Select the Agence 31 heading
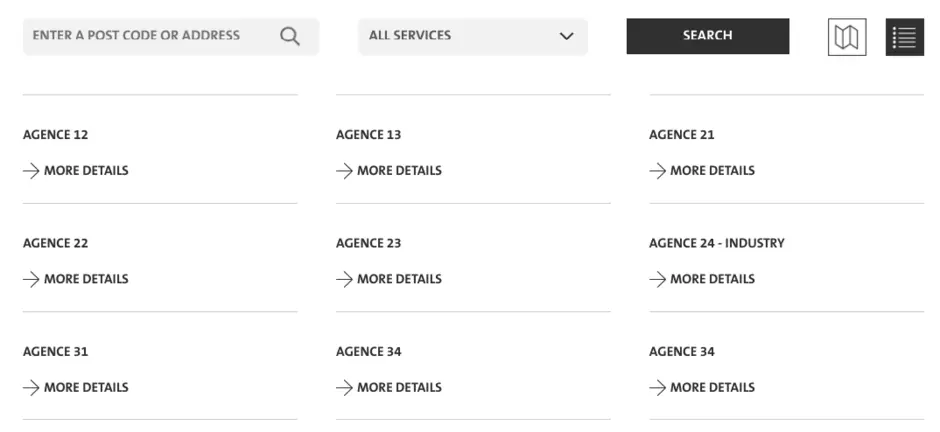This screenshot has height=432, width=940. coord(56,352)
